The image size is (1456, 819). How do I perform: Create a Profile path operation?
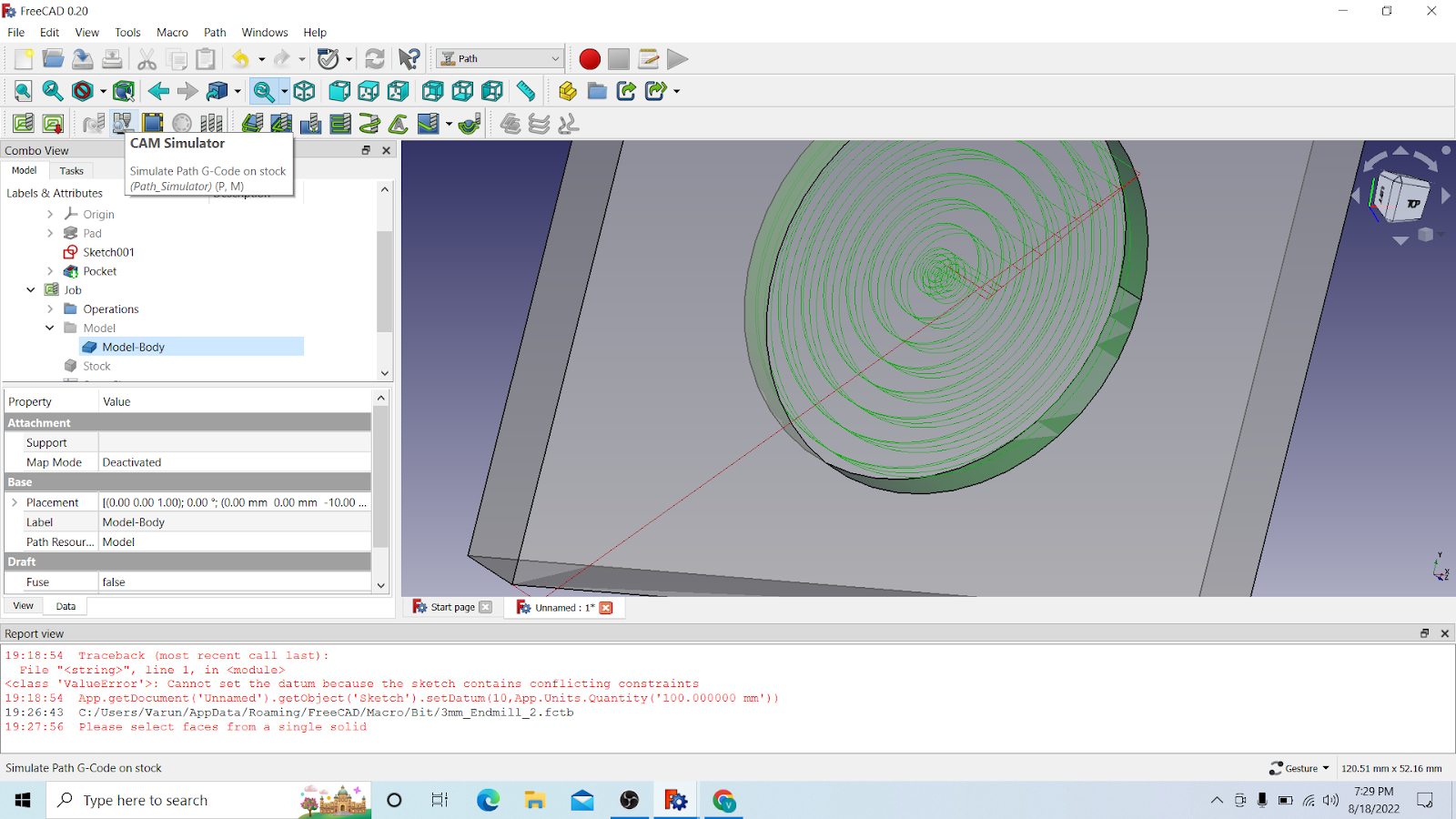click(252, 123)
